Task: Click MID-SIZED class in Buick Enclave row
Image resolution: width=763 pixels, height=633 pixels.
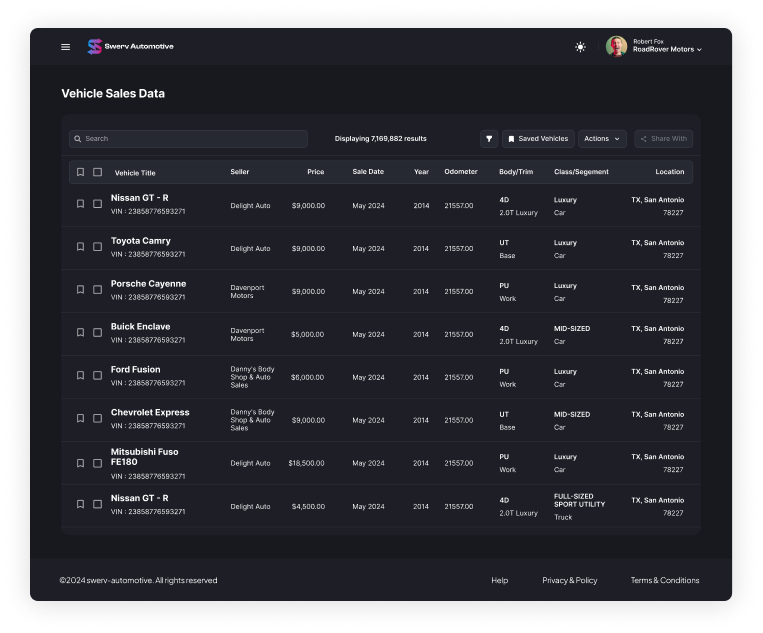Action: click(572, 329)
